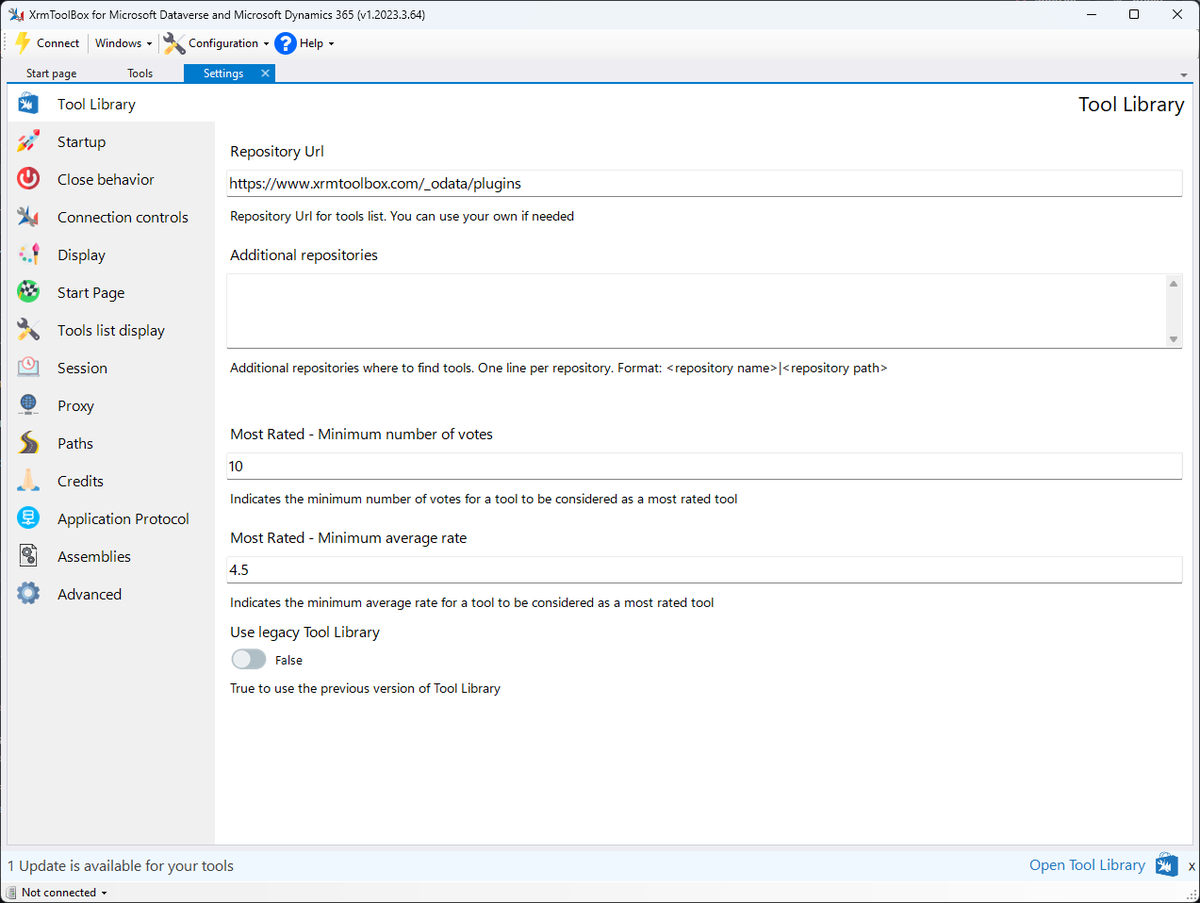Click the Additional repositories scrollbar down arrow
The height and width of the screenshot is (903, 1200).
coord(1174,339)
